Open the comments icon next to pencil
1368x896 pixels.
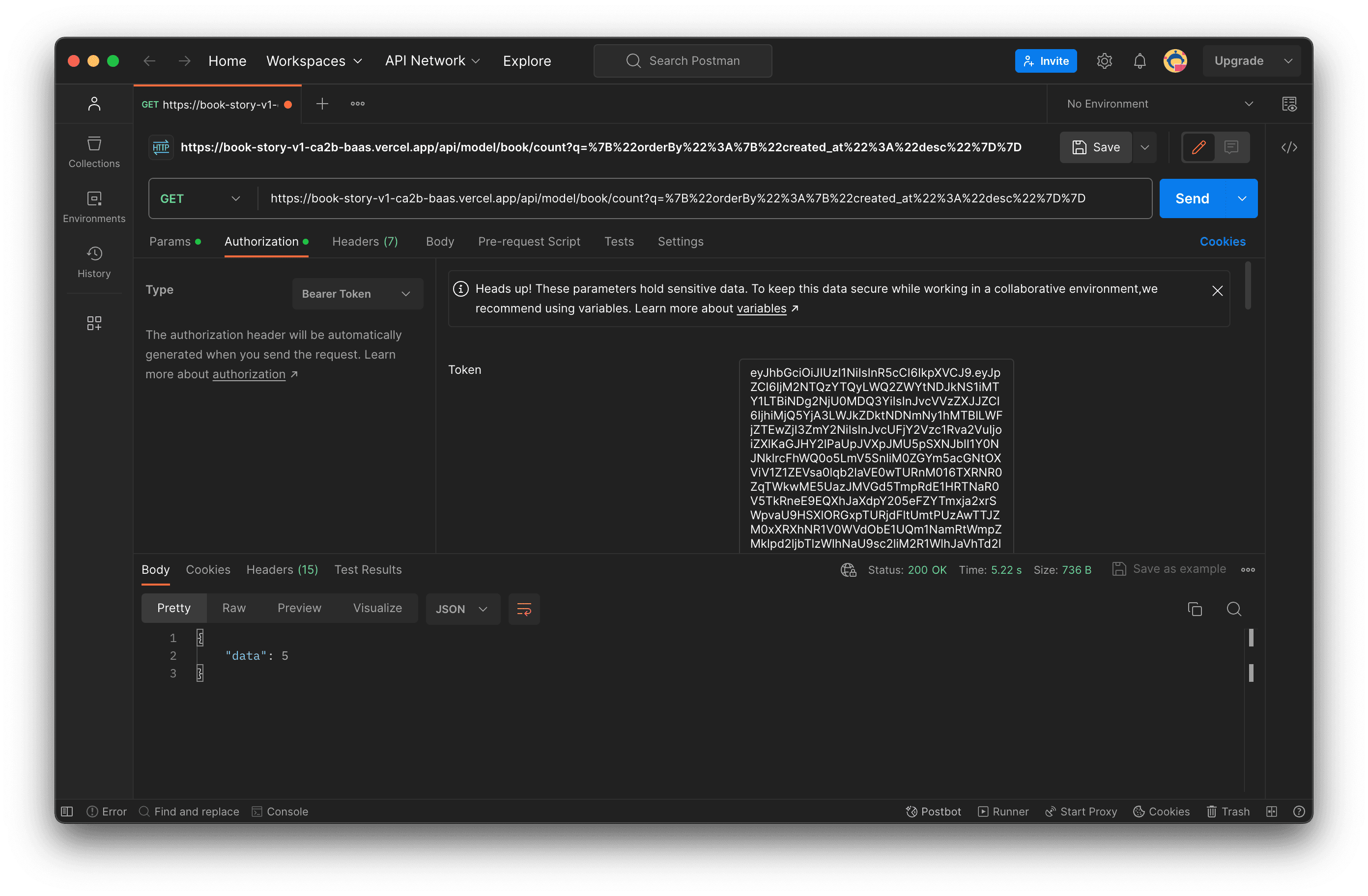[1231, 148]
